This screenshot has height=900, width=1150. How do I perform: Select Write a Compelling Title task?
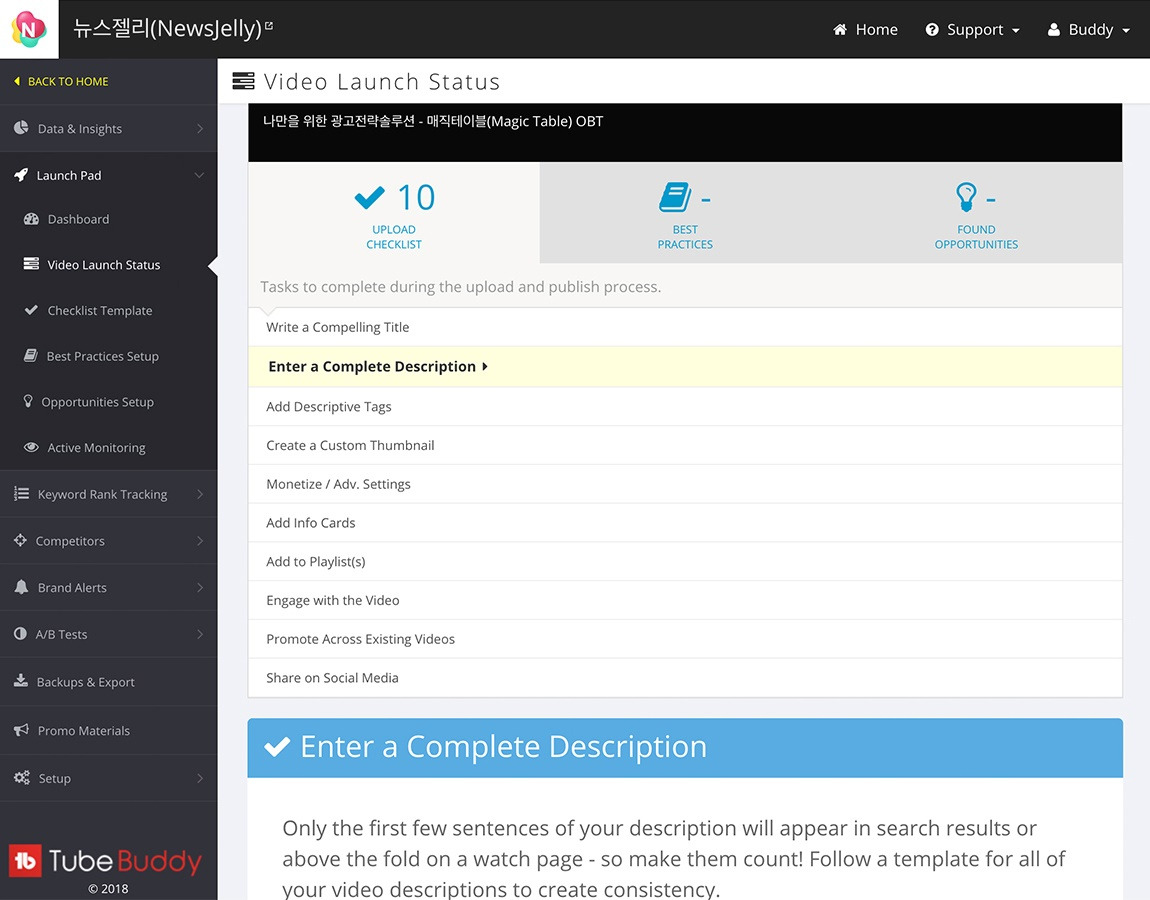coord(685,327)
